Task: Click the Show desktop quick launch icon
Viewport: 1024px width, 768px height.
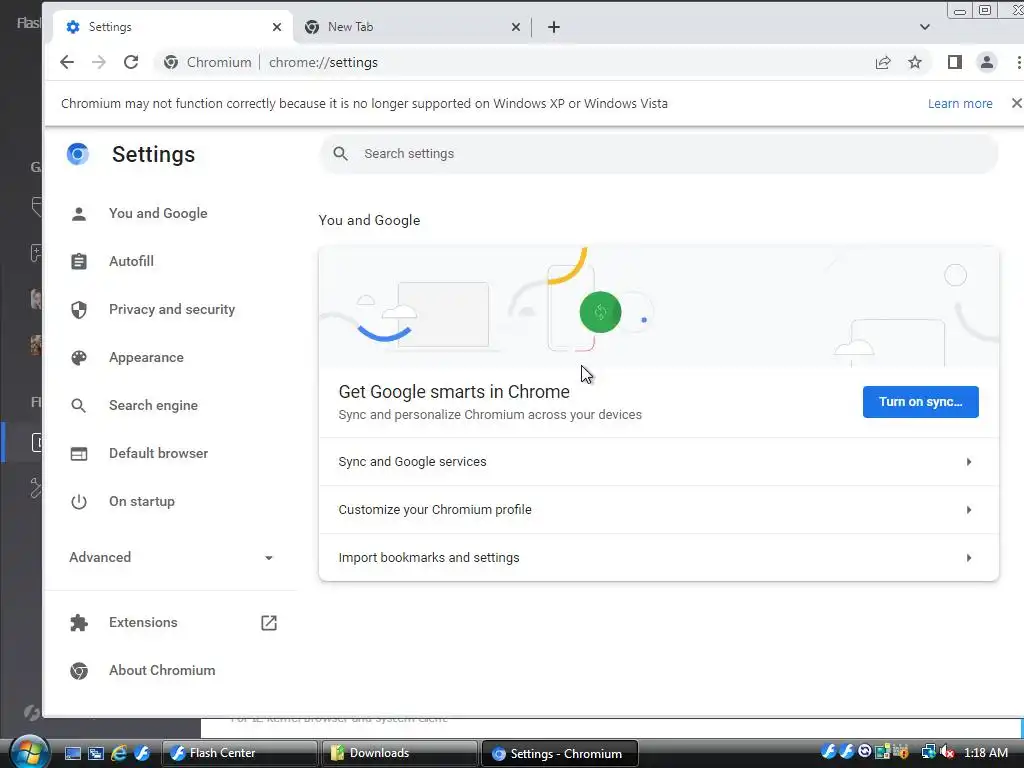Action: coord(72,753)
